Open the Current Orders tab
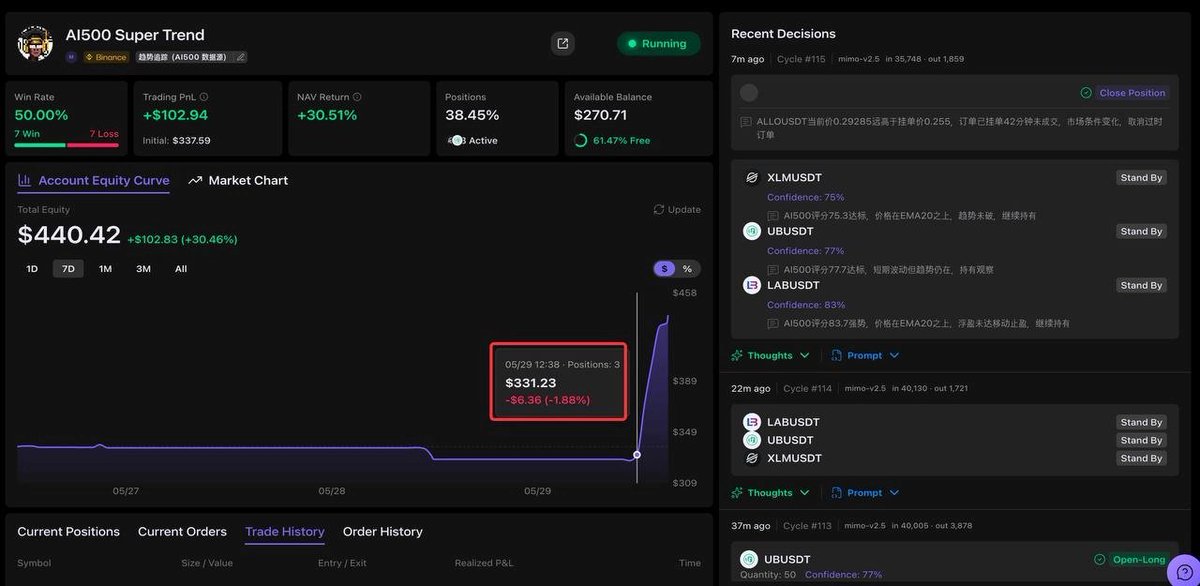Image resolution: width=1200 pixels, height=586 pixels. (x=182, y=532)
